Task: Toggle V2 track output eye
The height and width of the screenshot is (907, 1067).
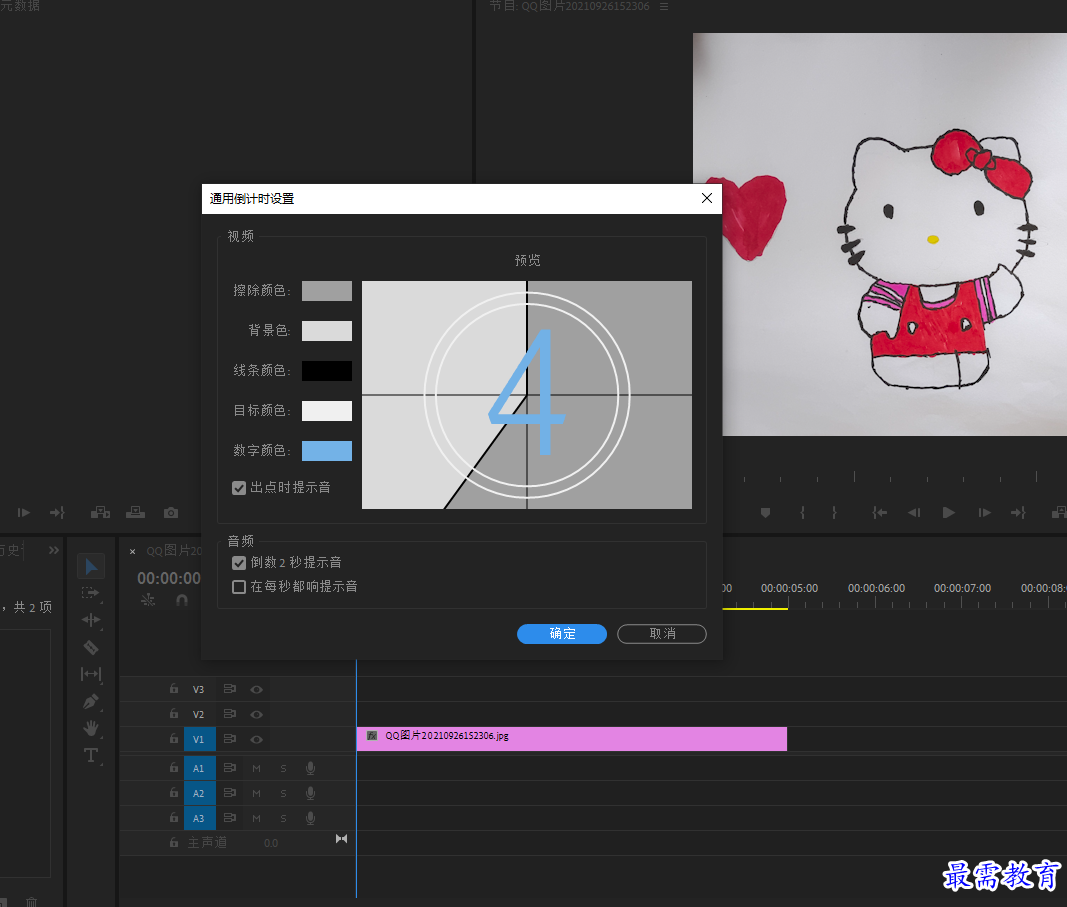Action: coord(257,714)
